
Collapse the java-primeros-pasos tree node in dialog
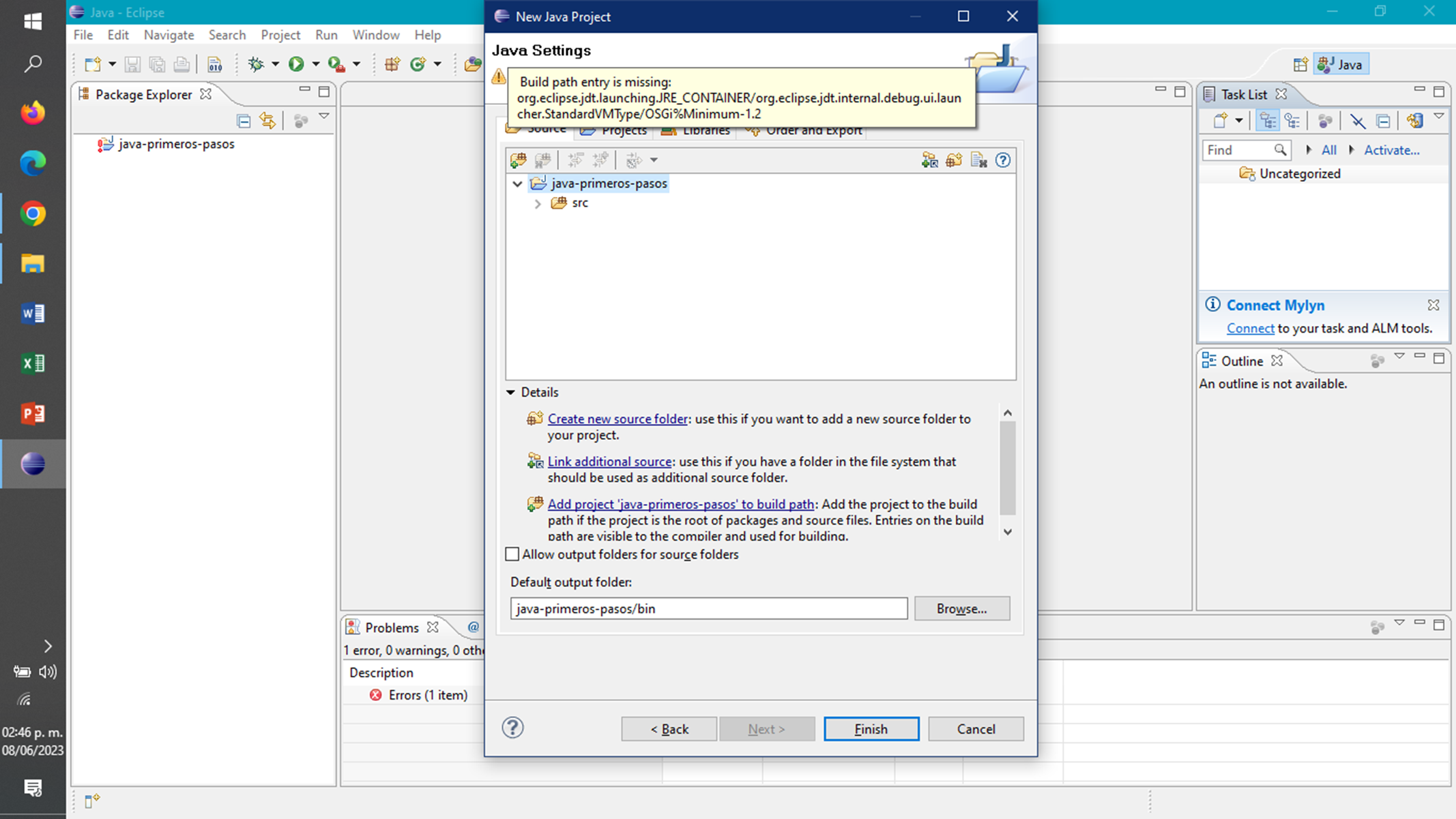518,183
